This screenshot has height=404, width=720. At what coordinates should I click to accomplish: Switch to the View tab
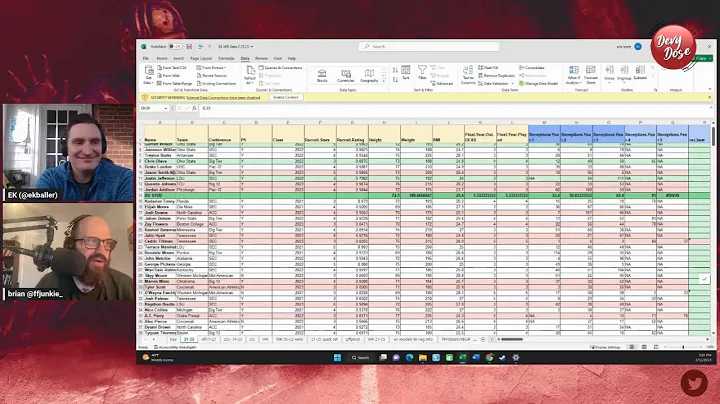(277, 58)
